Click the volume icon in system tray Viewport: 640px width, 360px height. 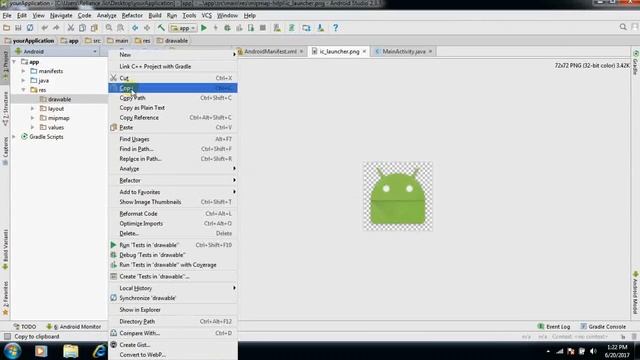(x=593, y=351)
